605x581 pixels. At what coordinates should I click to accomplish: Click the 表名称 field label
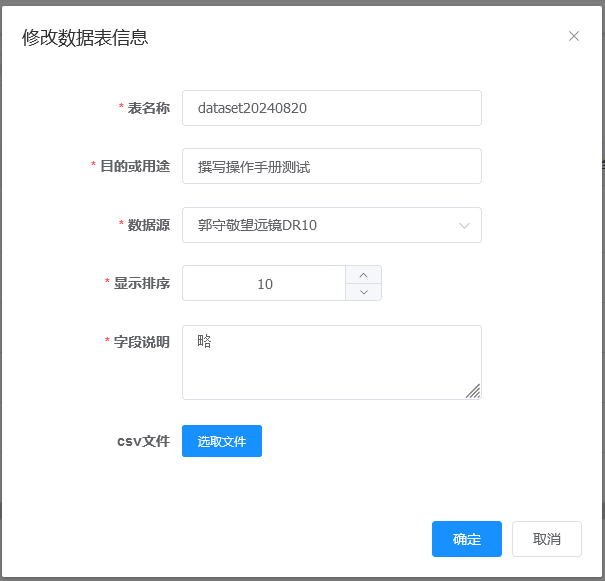(x=148, y=108)
